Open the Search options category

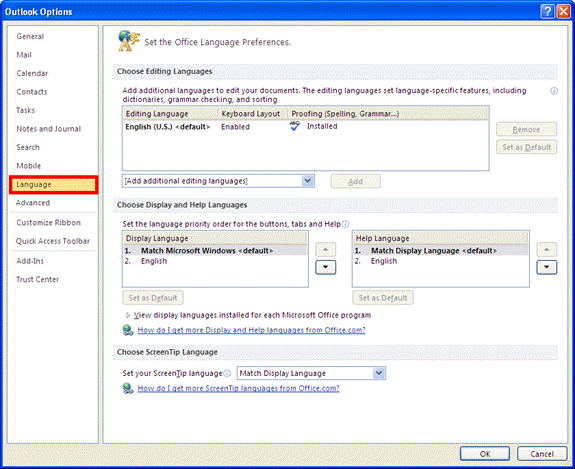point(28,147)
